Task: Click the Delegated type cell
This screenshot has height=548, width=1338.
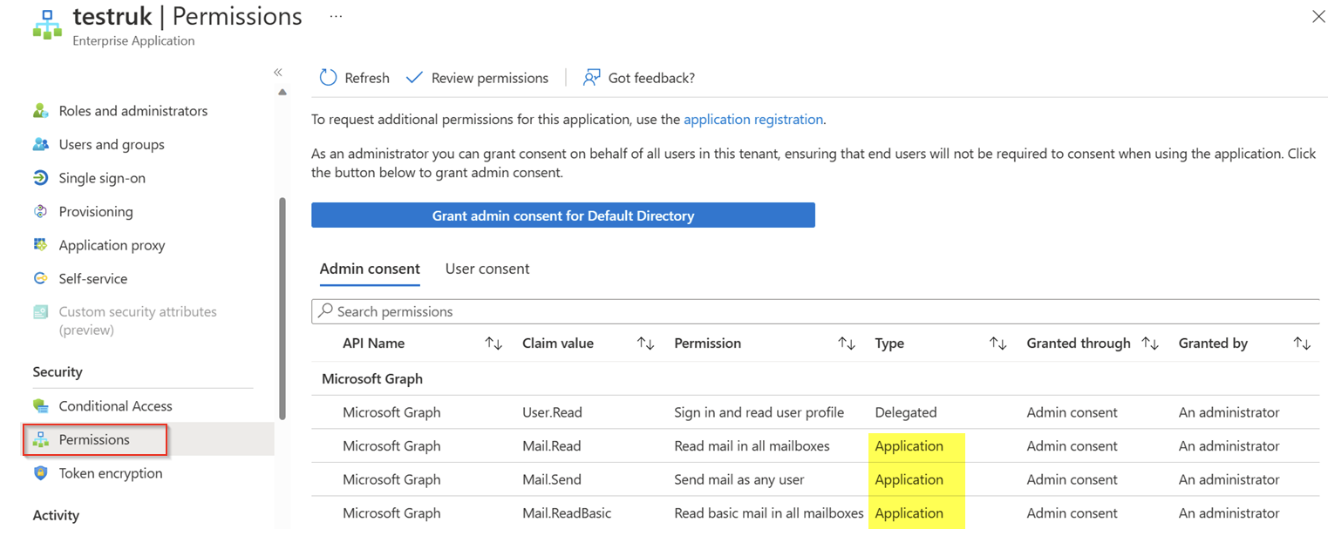Action: pyautogui.click(x=906, y=412)
